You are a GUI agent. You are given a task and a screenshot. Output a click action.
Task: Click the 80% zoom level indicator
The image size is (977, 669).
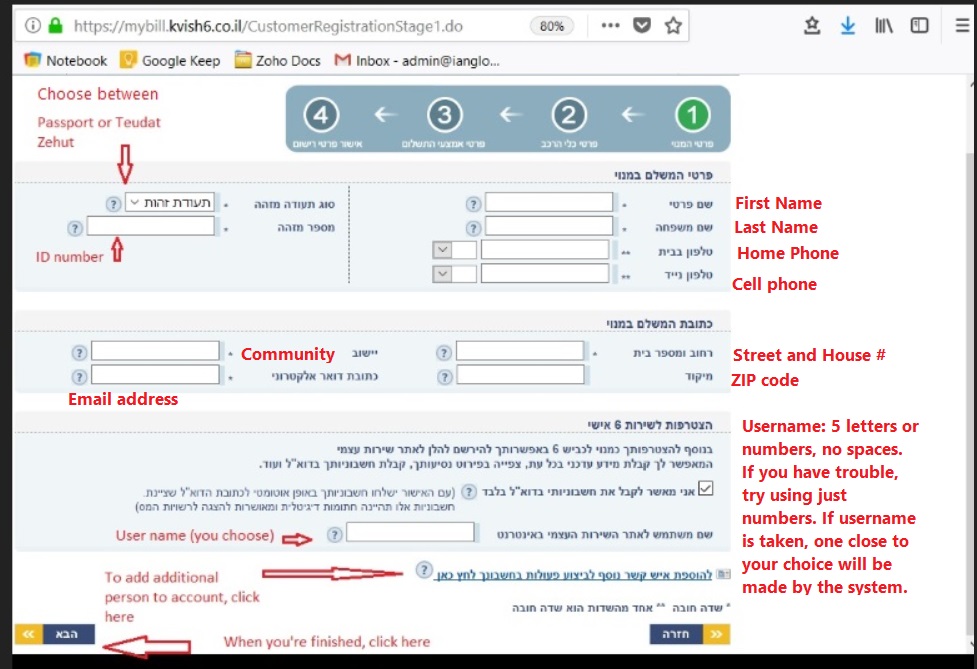(x=551, y=26)
